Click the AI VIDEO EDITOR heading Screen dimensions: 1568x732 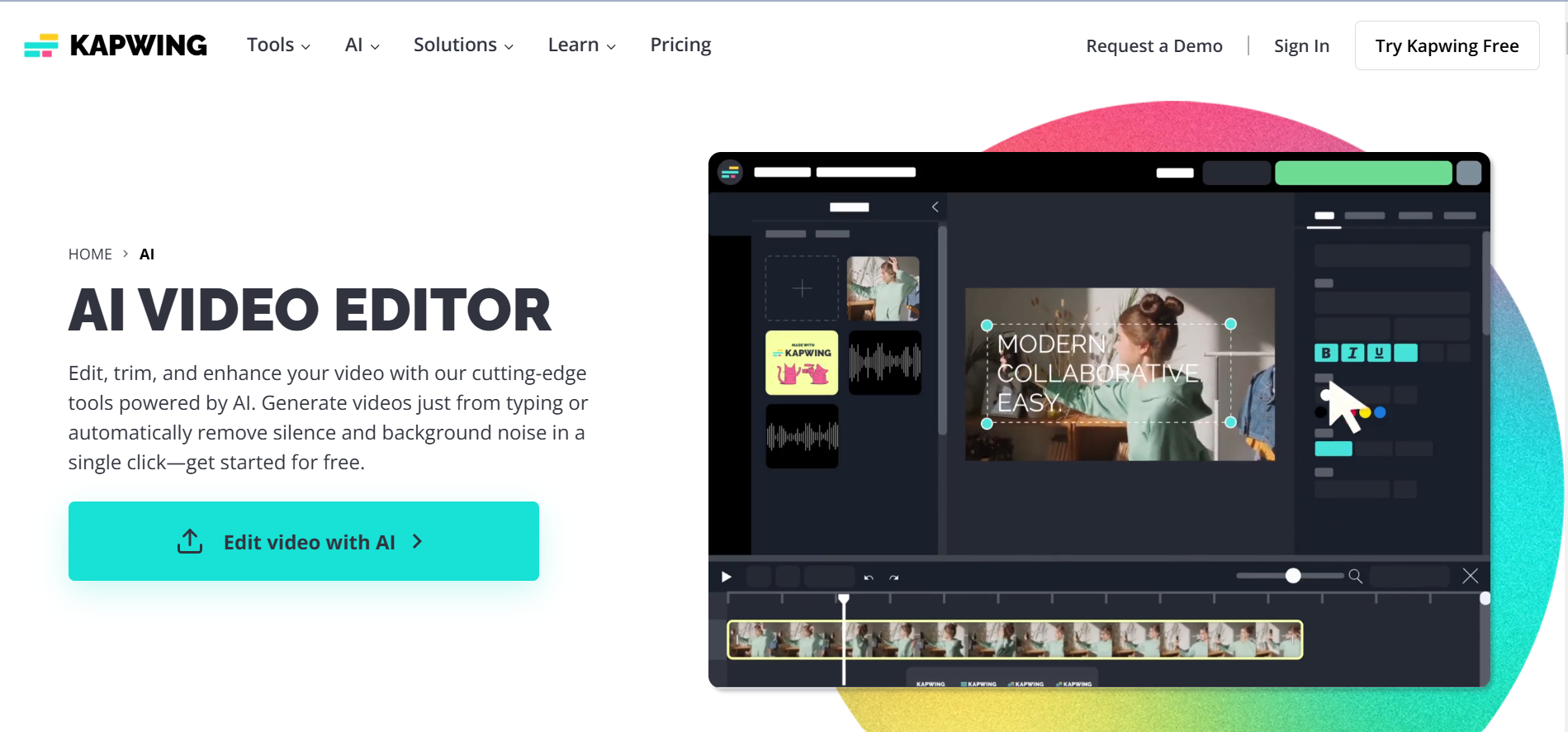click(x=310, y=311)
